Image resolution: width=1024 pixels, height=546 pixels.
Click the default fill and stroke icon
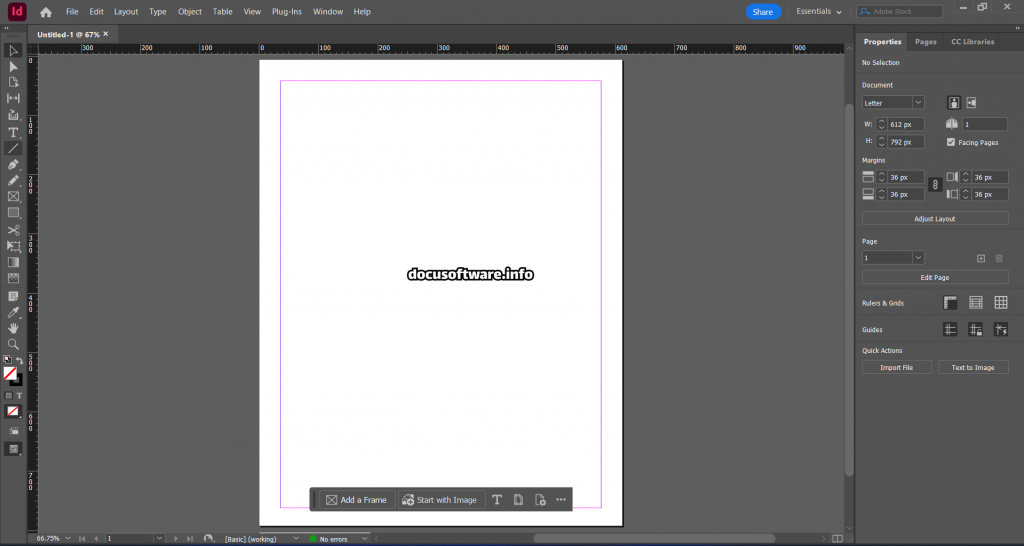pos(7,360)
